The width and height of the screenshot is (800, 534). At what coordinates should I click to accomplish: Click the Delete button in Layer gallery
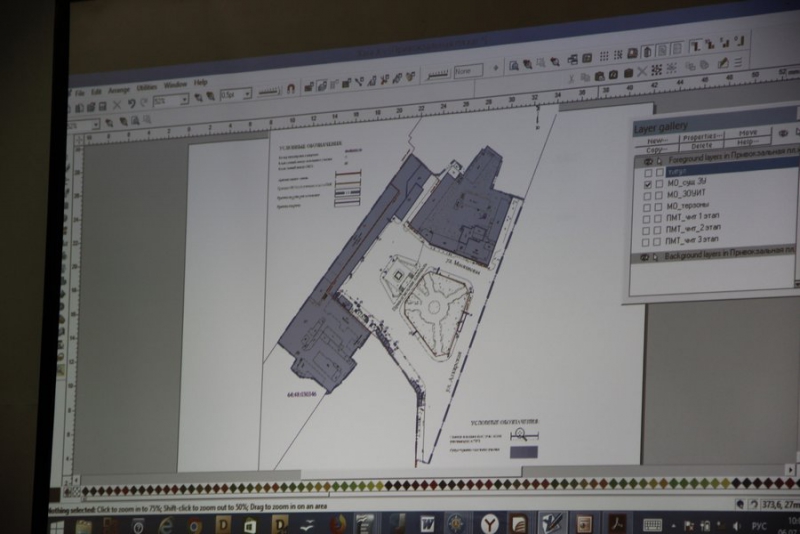pyautogui.click(x=700, y=145)
